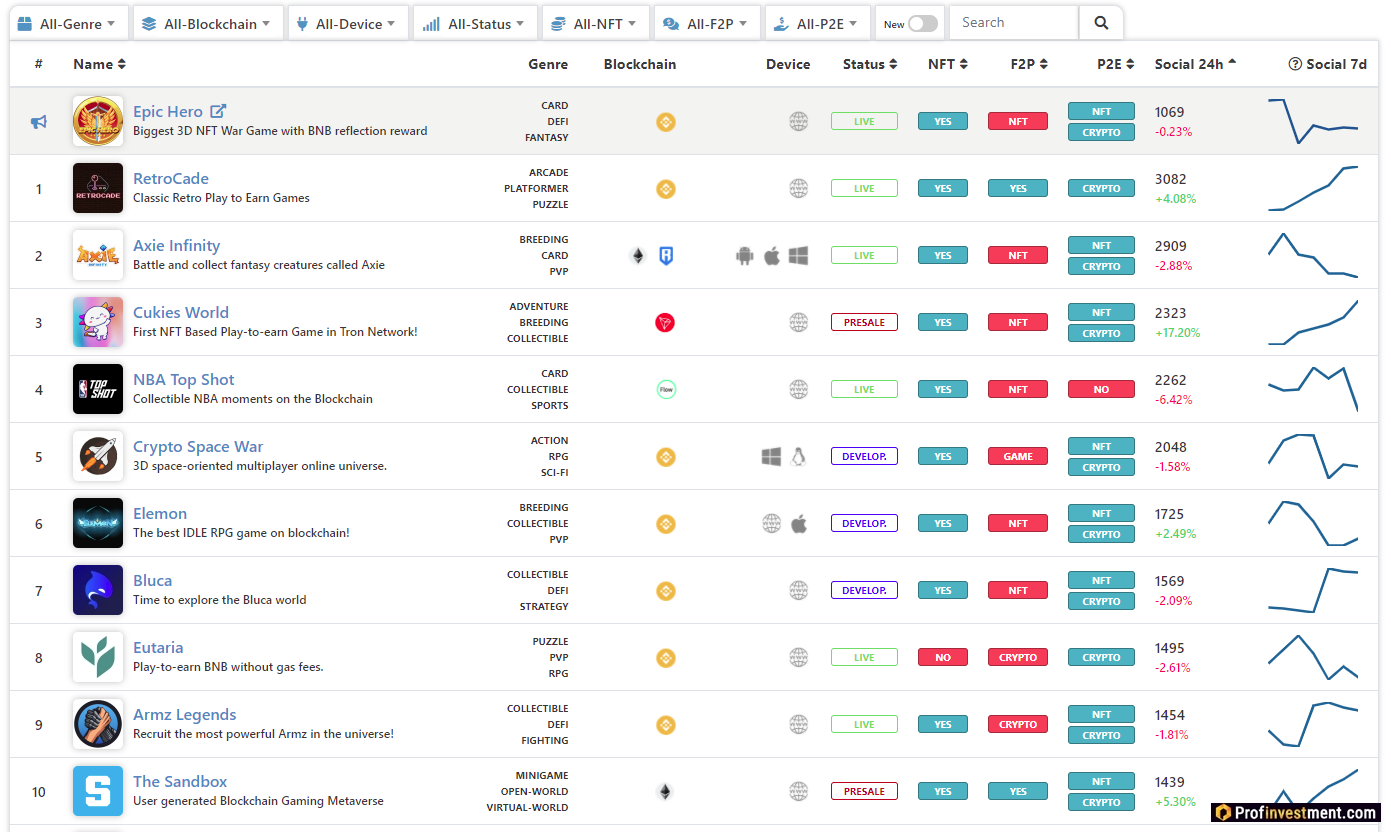
Task: Click into the Search input field
Action: coord(1013,23)
